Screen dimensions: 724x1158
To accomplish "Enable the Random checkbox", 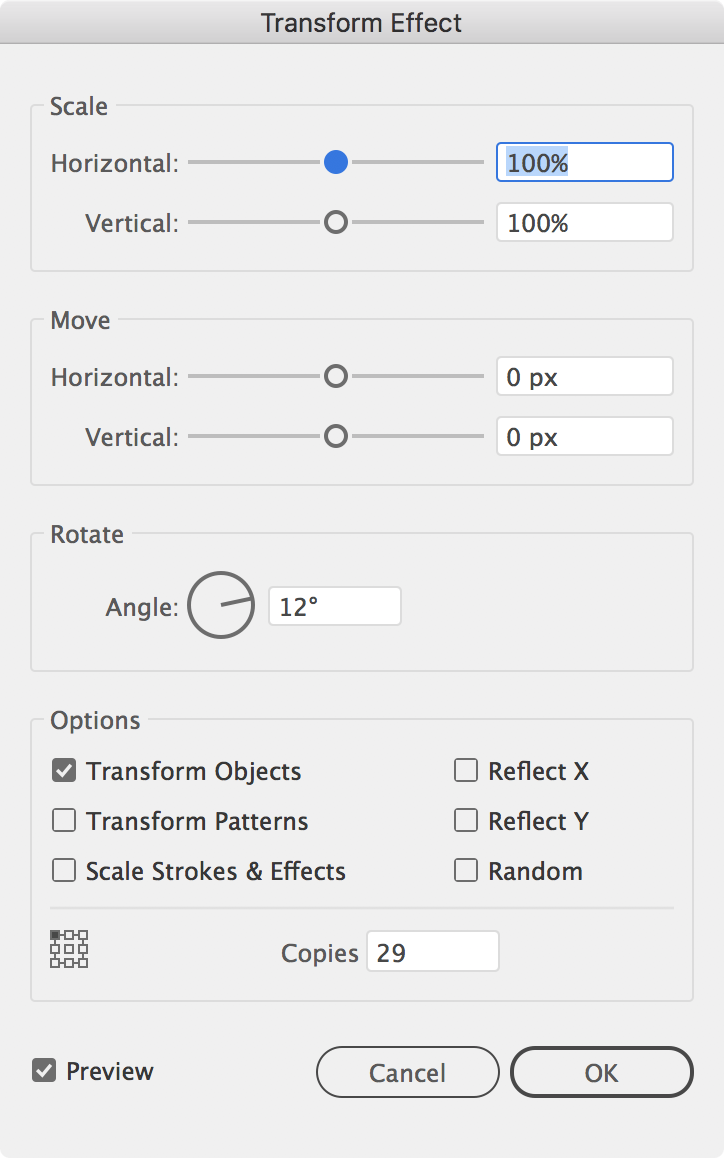I will (x=465, y=870).
